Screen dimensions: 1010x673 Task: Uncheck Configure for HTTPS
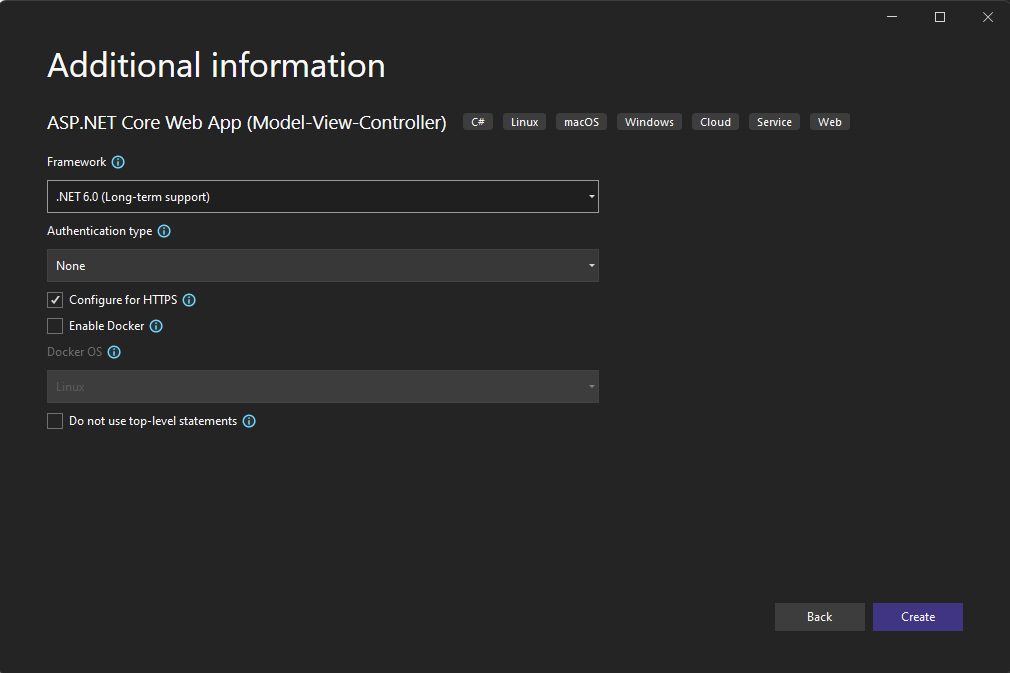(55, 299)
